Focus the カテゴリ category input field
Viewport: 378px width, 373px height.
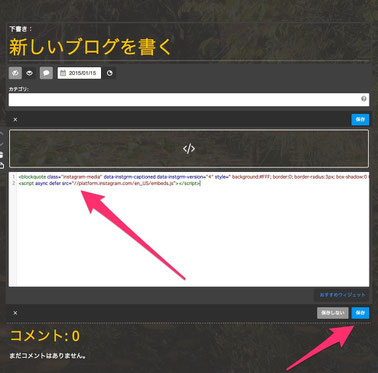[x=189, y=100]
